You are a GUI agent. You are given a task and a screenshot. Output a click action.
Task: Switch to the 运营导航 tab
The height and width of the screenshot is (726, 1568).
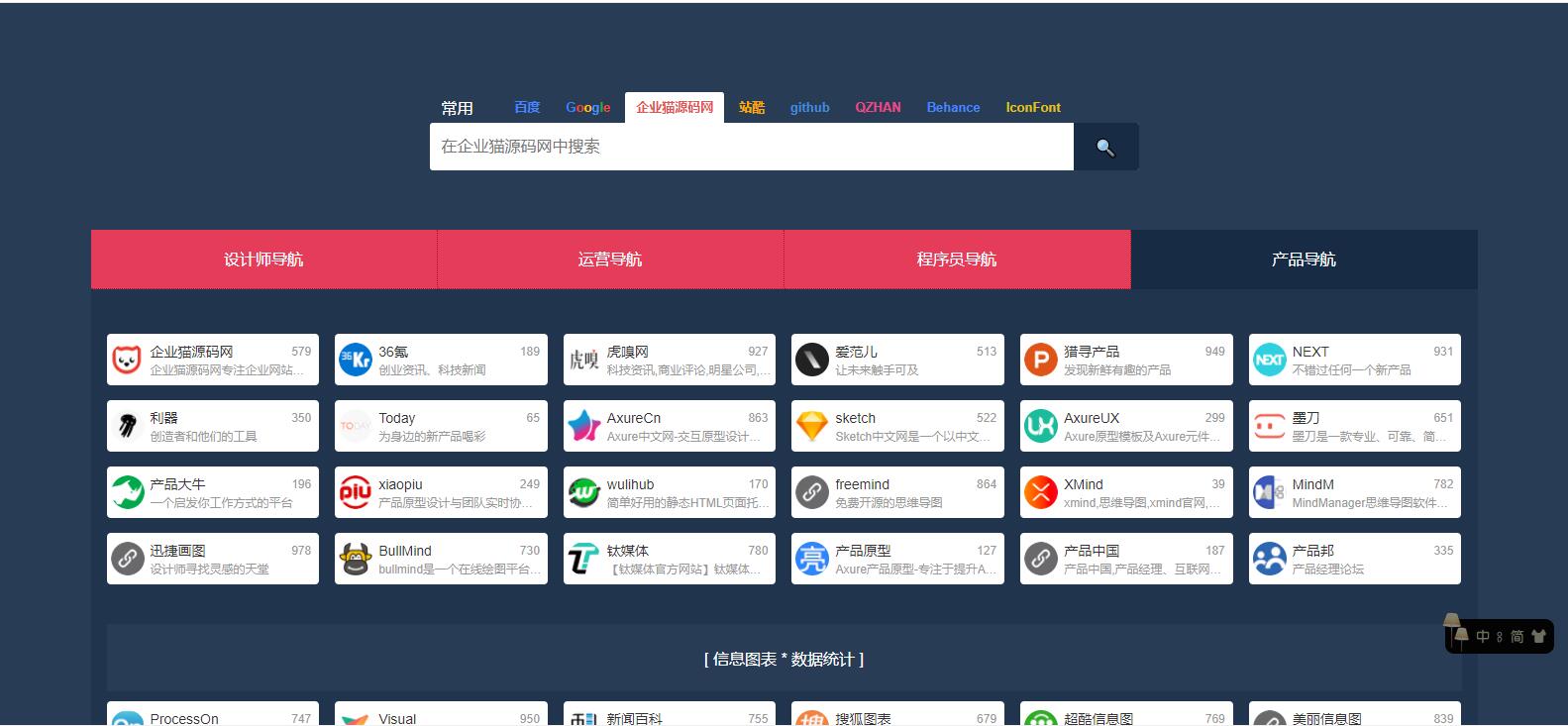tap(610, 259)
